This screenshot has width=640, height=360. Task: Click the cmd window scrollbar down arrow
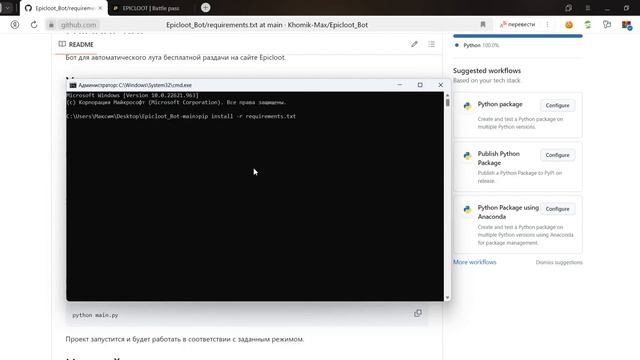(447, 298)
